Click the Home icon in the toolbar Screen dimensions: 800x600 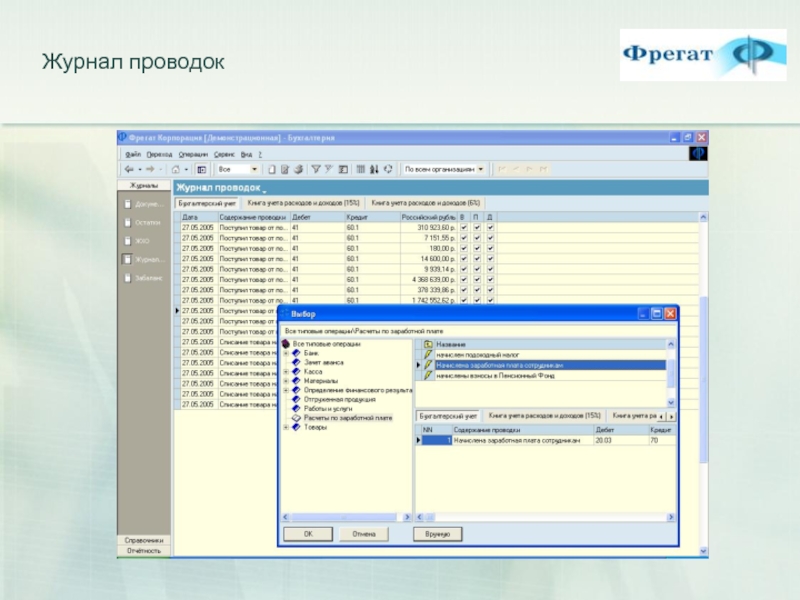(176, 169)
